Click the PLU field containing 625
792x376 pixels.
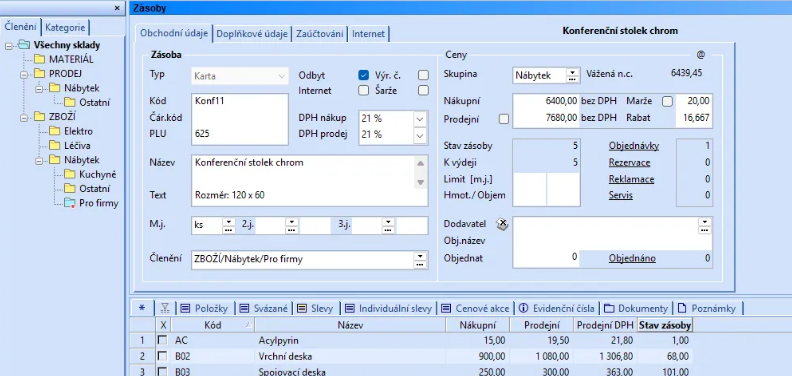coord(239,134)
